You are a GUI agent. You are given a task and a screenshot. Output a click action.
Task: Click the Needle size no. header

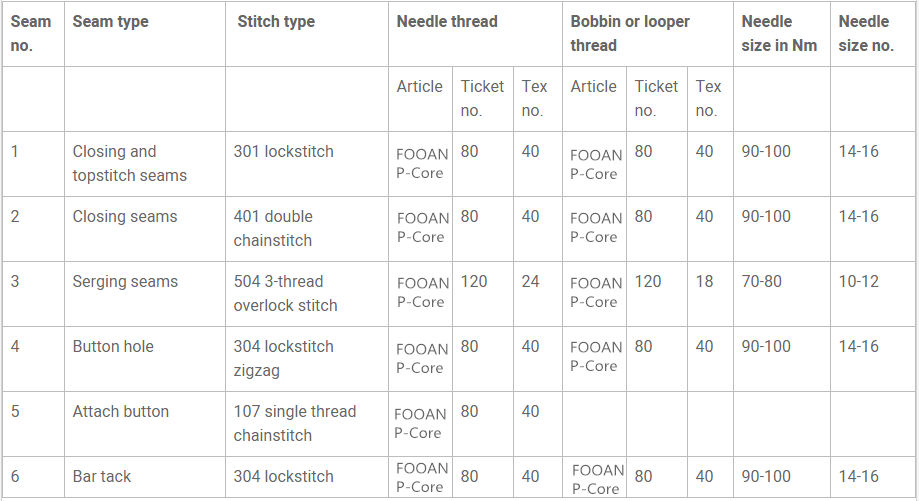872,34
